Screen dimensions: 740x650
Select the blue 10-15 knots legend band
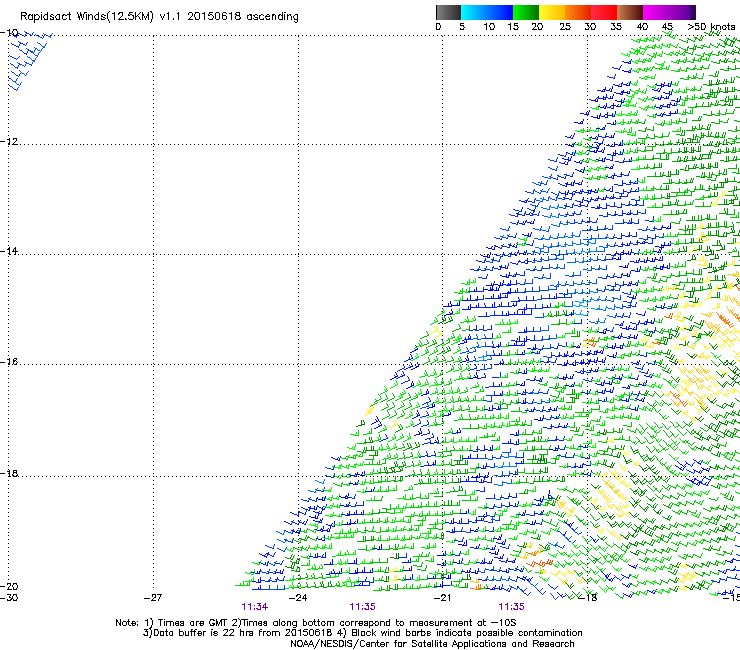500,12
